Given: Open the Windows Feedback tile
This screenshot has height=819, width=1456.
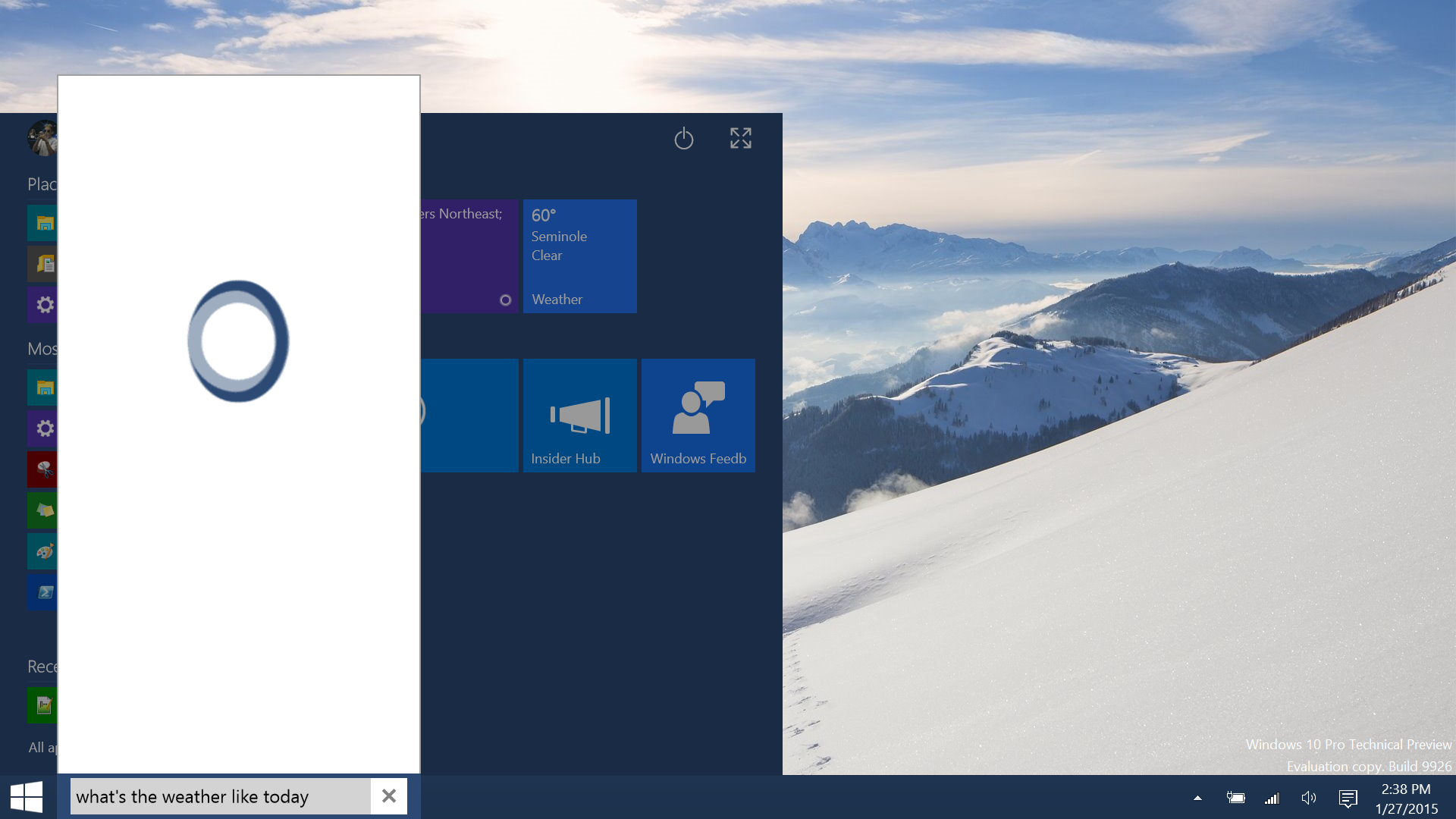Looking at the screenshot, I should [x=698, y=416].
